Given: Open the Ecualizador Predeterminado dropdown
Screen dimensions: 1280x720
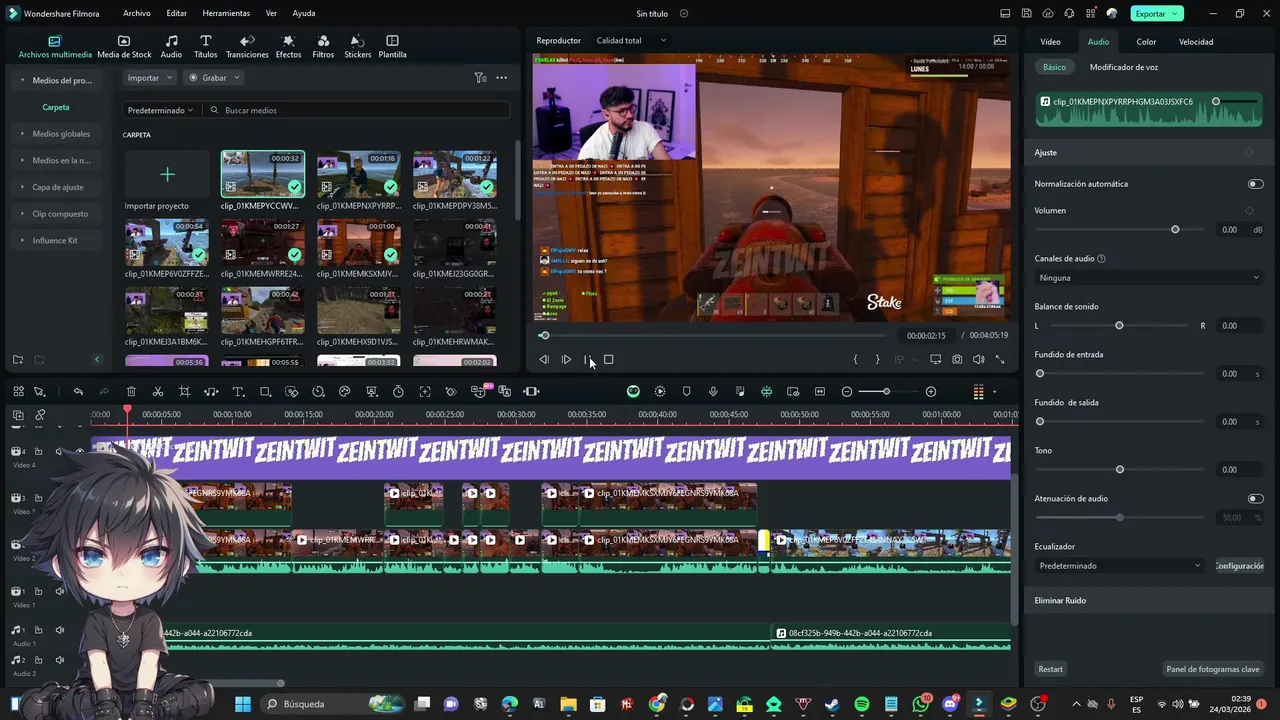Looking at the screenshot, I should click(x=1120, y=565).
